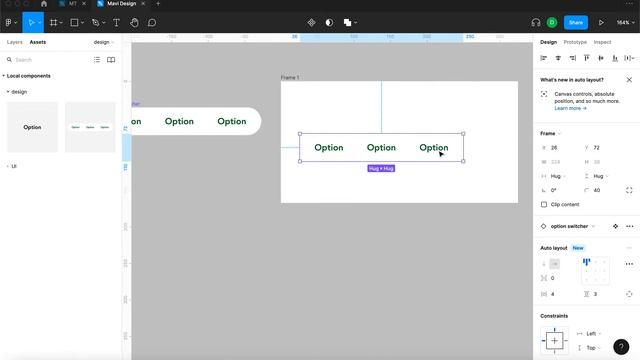Toggle independent corners icon
The width and height of the screenshot is (640, 360).
(x=629, y=190)
